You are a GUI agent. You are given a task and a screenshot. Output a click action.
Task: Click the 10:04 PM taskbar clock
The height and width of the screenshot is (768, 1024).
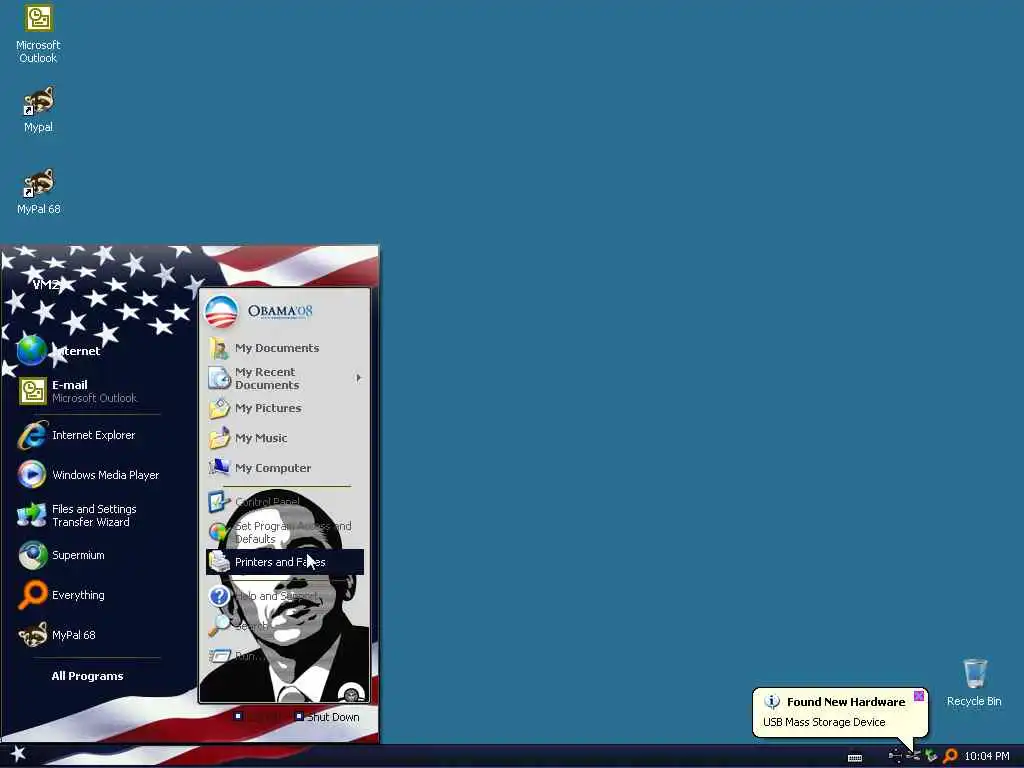[987, 756]
